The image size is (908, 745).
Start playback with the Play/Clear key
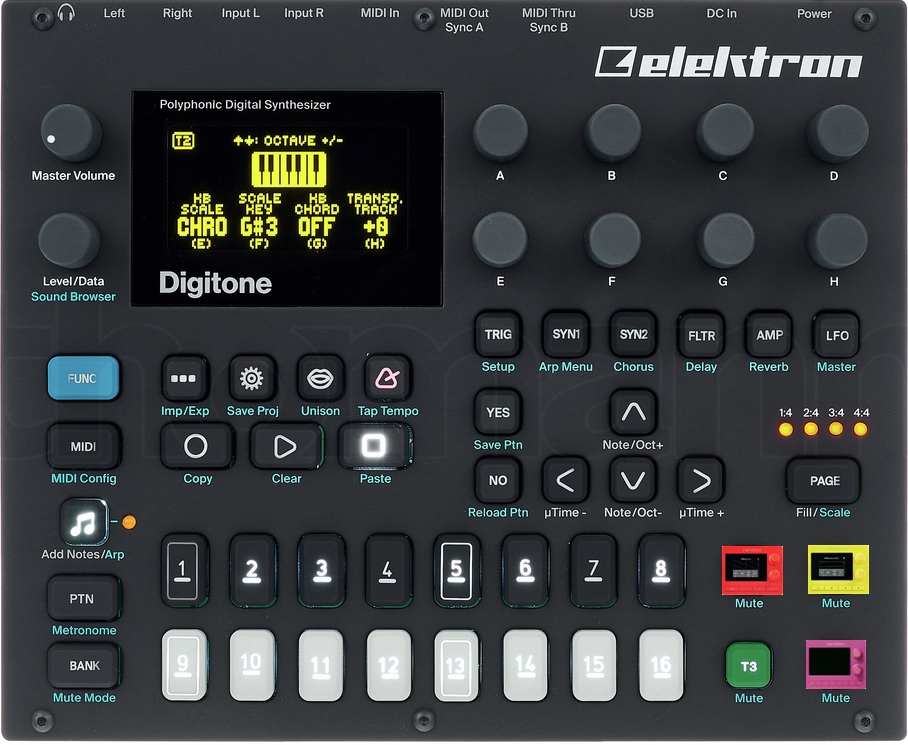[285, 446]
